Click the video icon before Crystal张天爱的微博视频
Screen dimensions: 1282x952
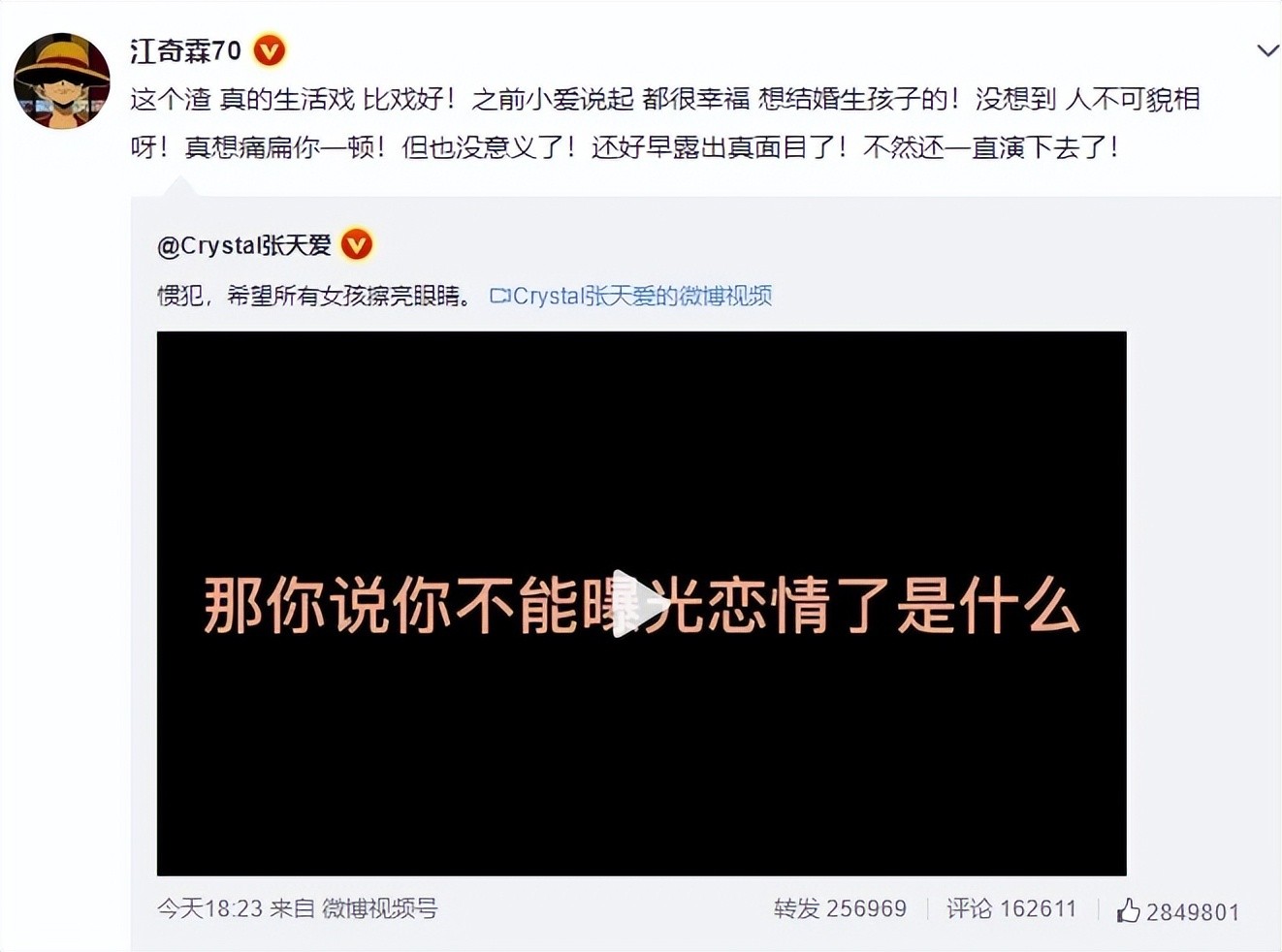point(499,297)
